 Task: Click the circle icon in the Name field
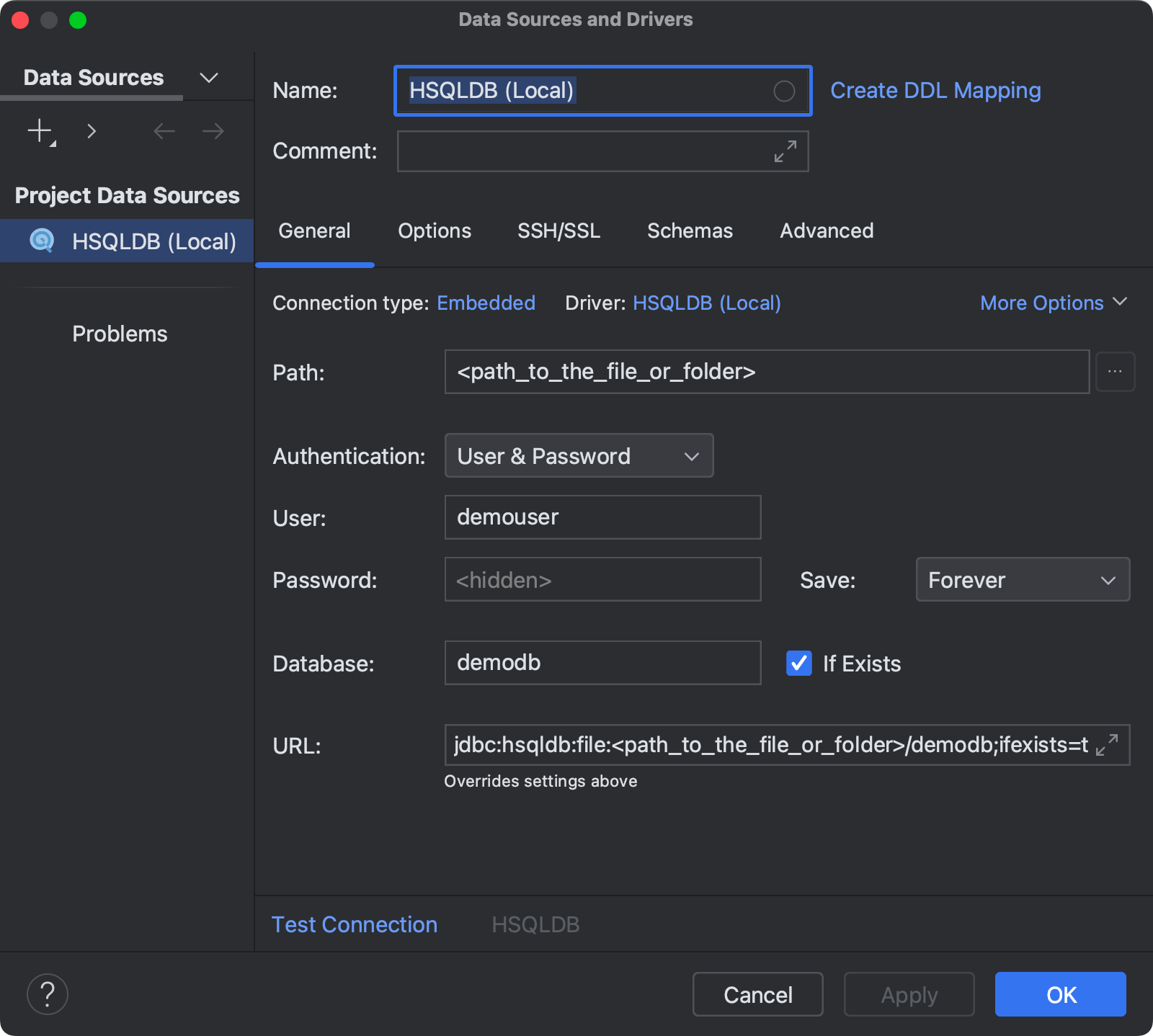point(784,91)
